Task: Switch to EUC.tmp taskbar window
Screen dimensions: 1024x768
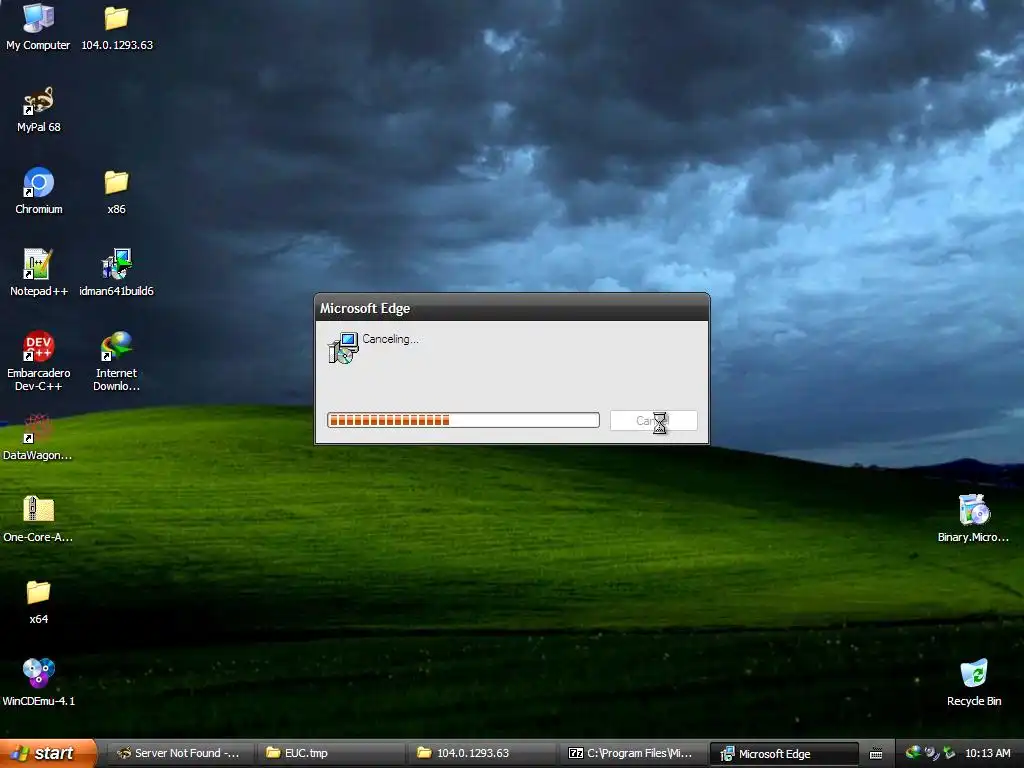Action: [330, 754]
